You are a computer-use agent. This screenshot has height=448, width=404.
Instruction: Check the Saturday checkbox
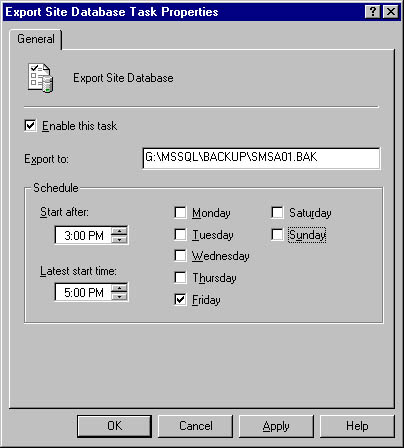click(x=277, y=213)
